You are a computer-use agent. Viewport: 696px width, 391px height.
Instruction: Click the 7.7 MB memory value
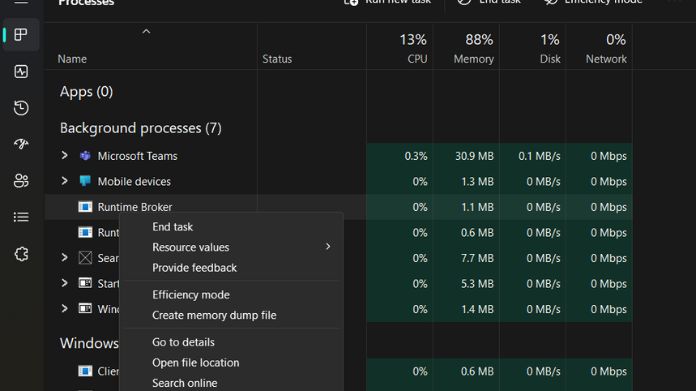point(477,258)
